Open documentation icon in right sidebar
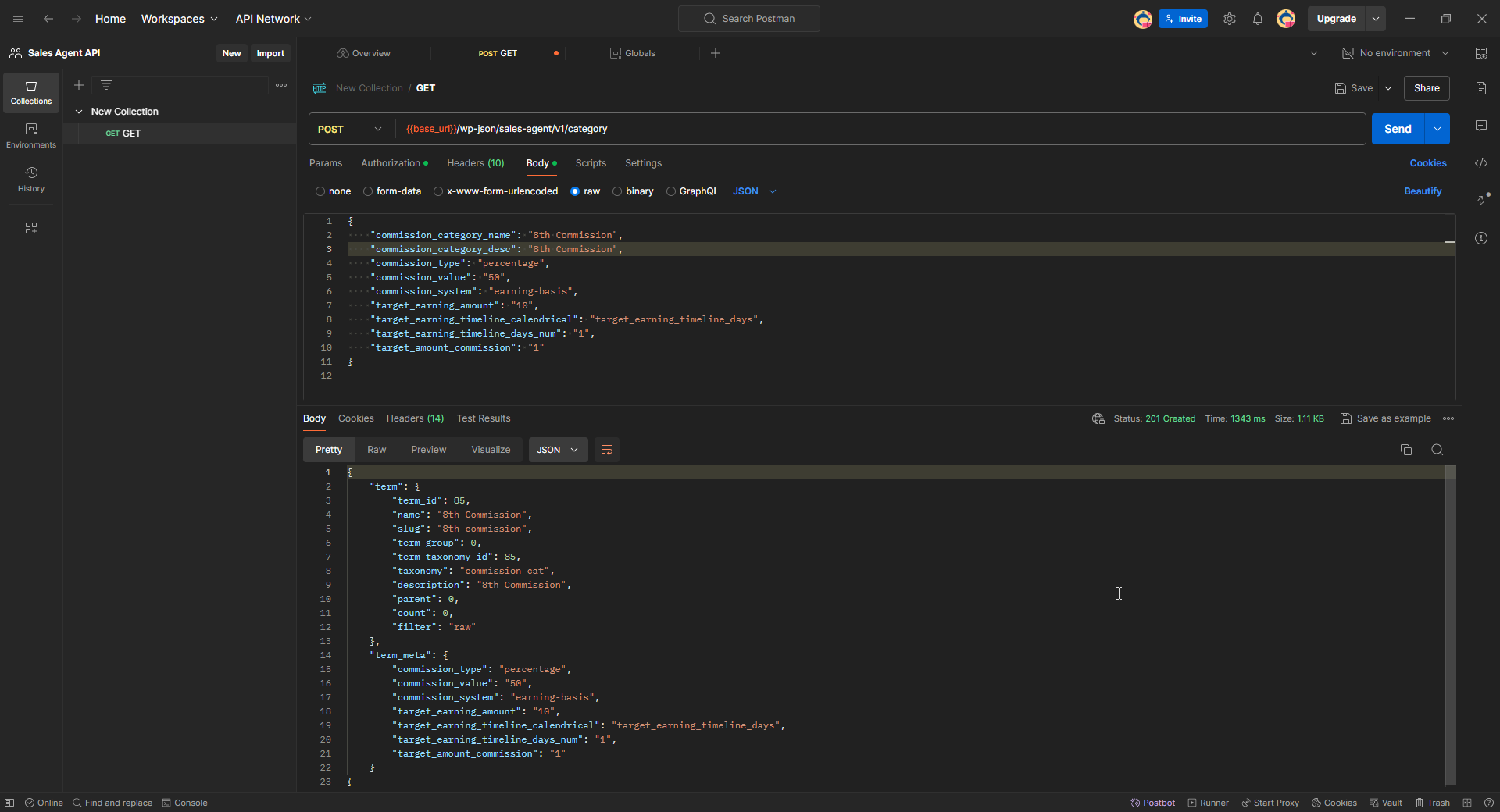 (1481, 88)
